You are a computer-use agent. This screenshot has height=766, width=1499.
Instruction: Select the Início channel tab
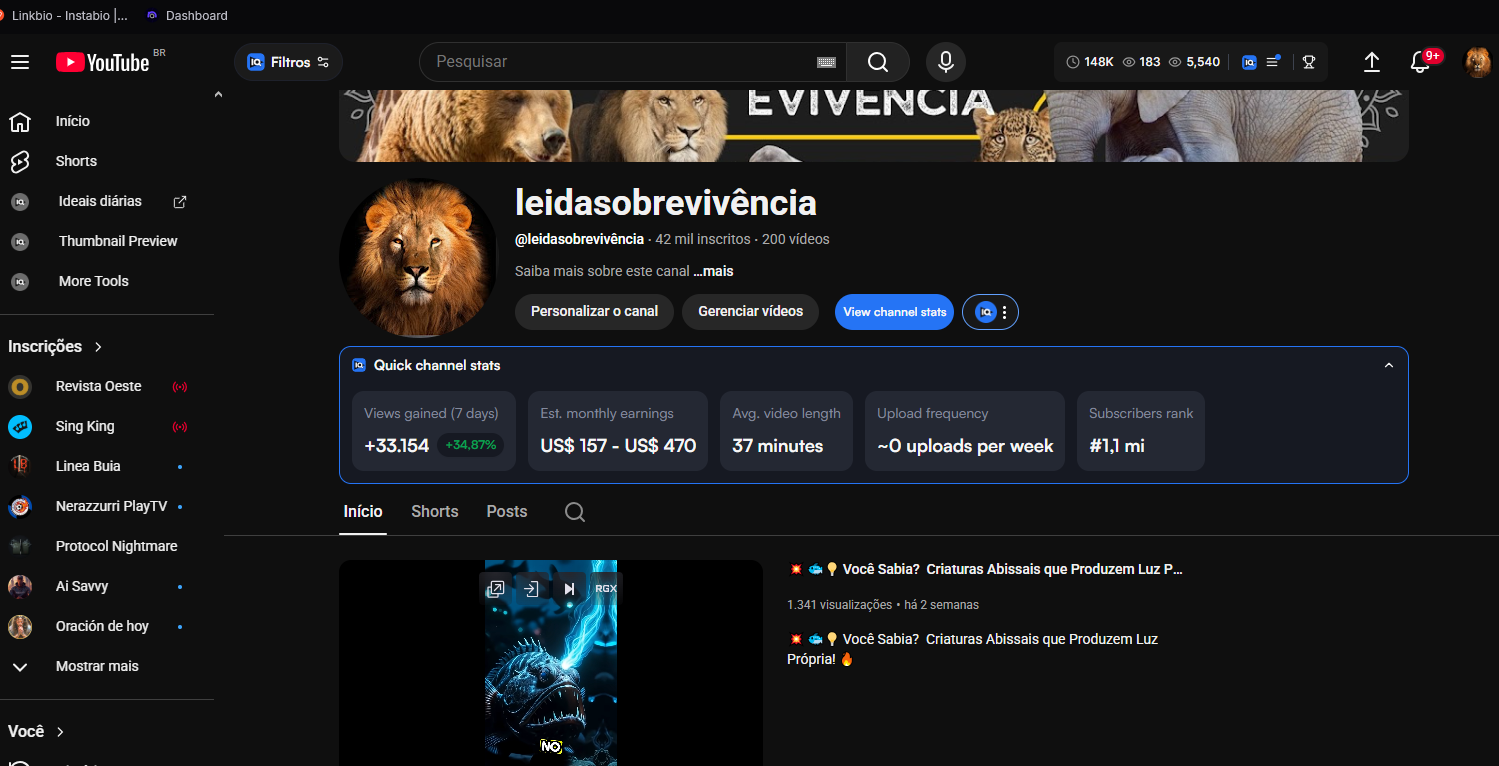pyautogui.click(x=363, y=512)
